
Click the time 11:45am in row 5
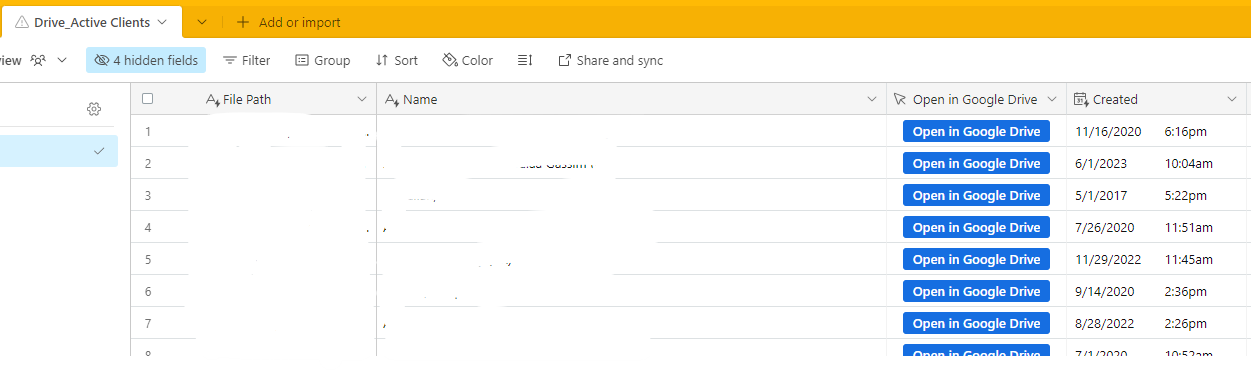click(1189, 259)
